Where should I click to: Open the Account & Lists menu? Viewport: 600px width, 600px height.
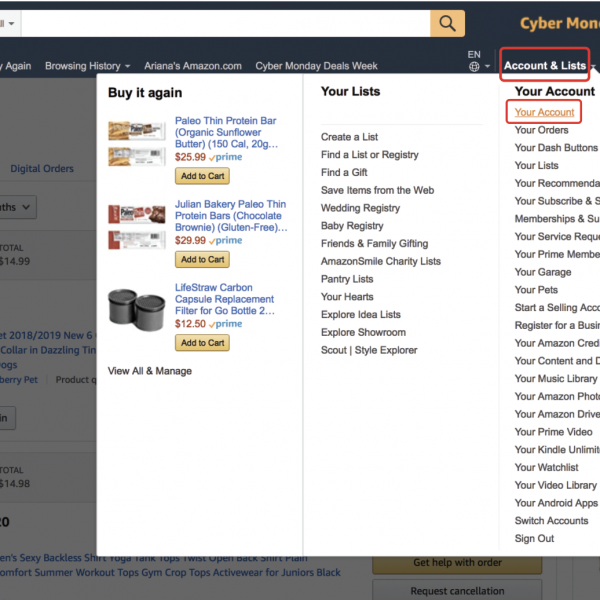click(x=545, y=65)
